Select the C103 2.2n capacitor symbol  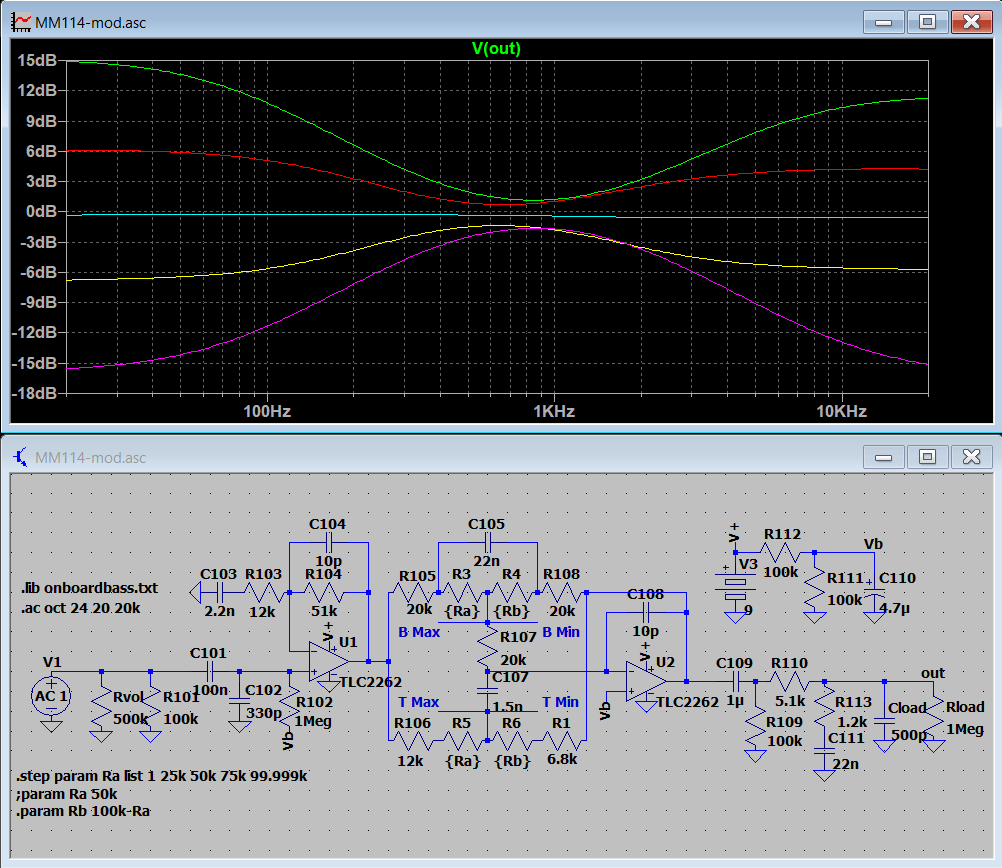tap(219, 593)
